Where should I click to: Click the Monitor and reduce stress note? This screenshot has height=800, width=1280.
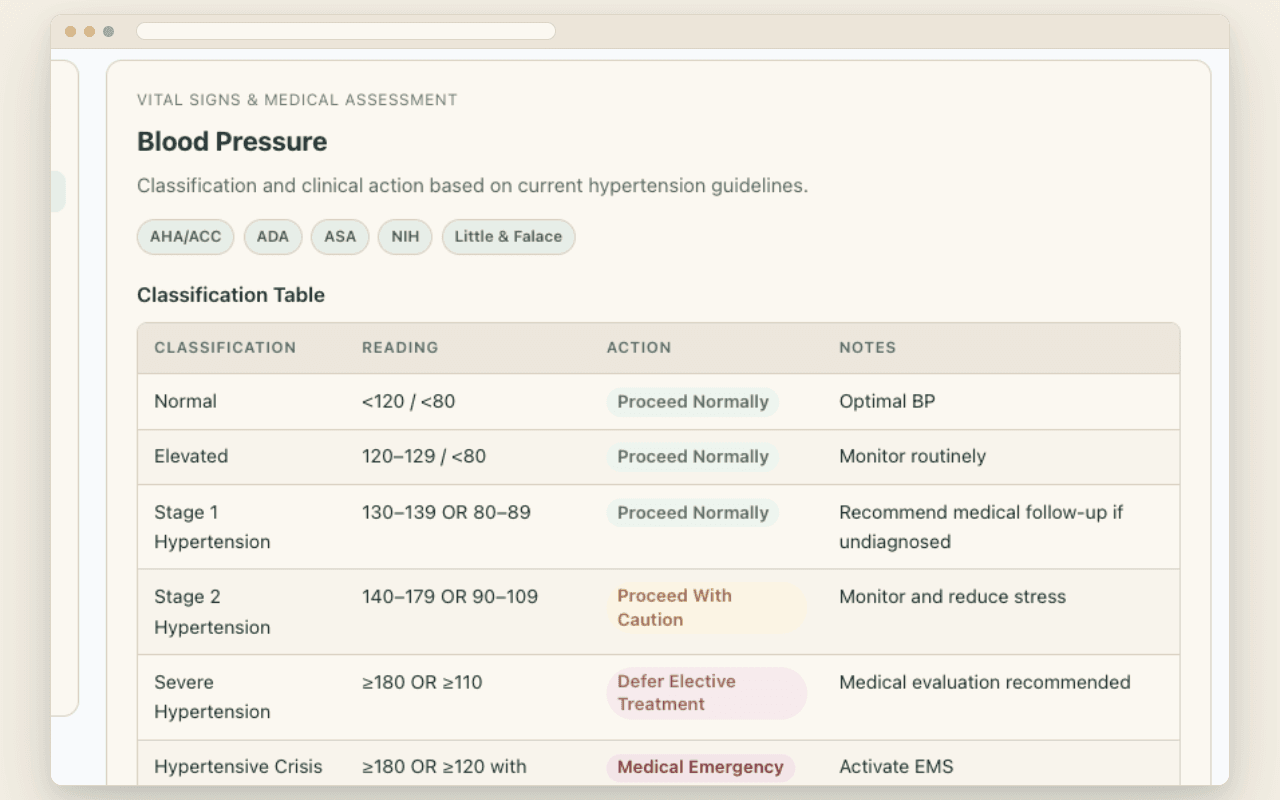pos(952,597)
